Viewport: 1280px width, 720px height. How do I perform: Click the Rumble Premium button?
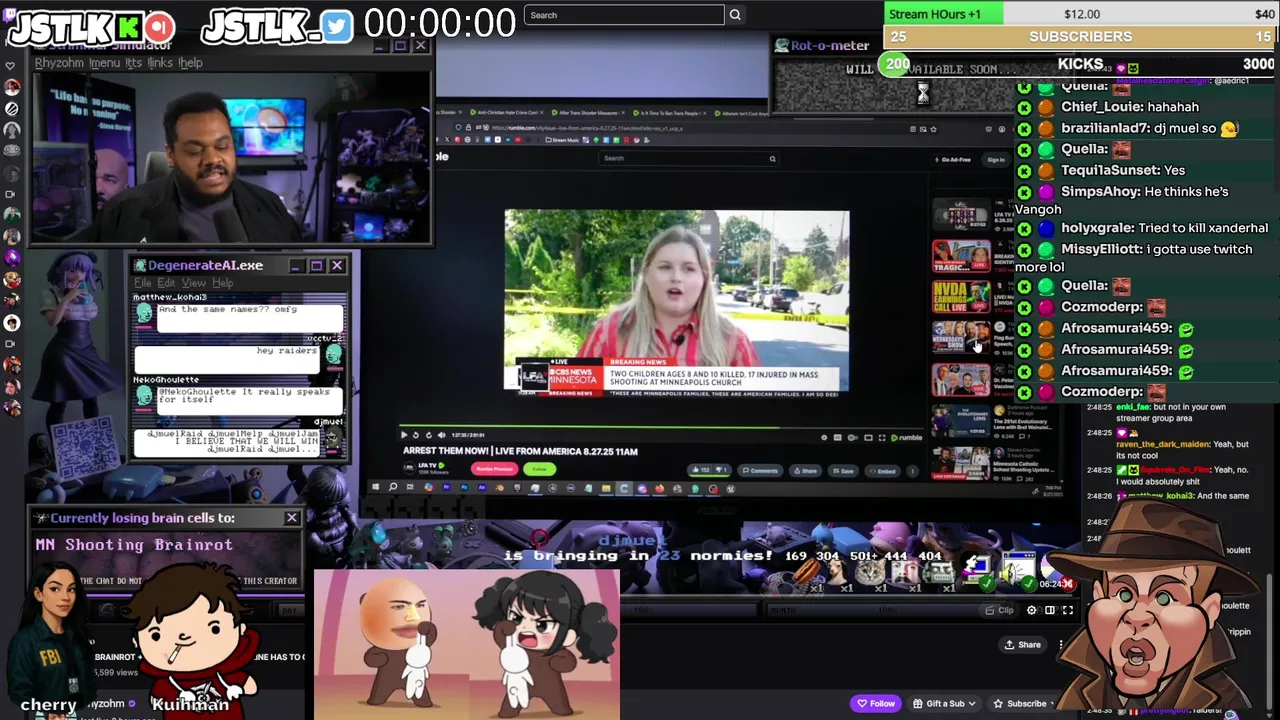495,469
